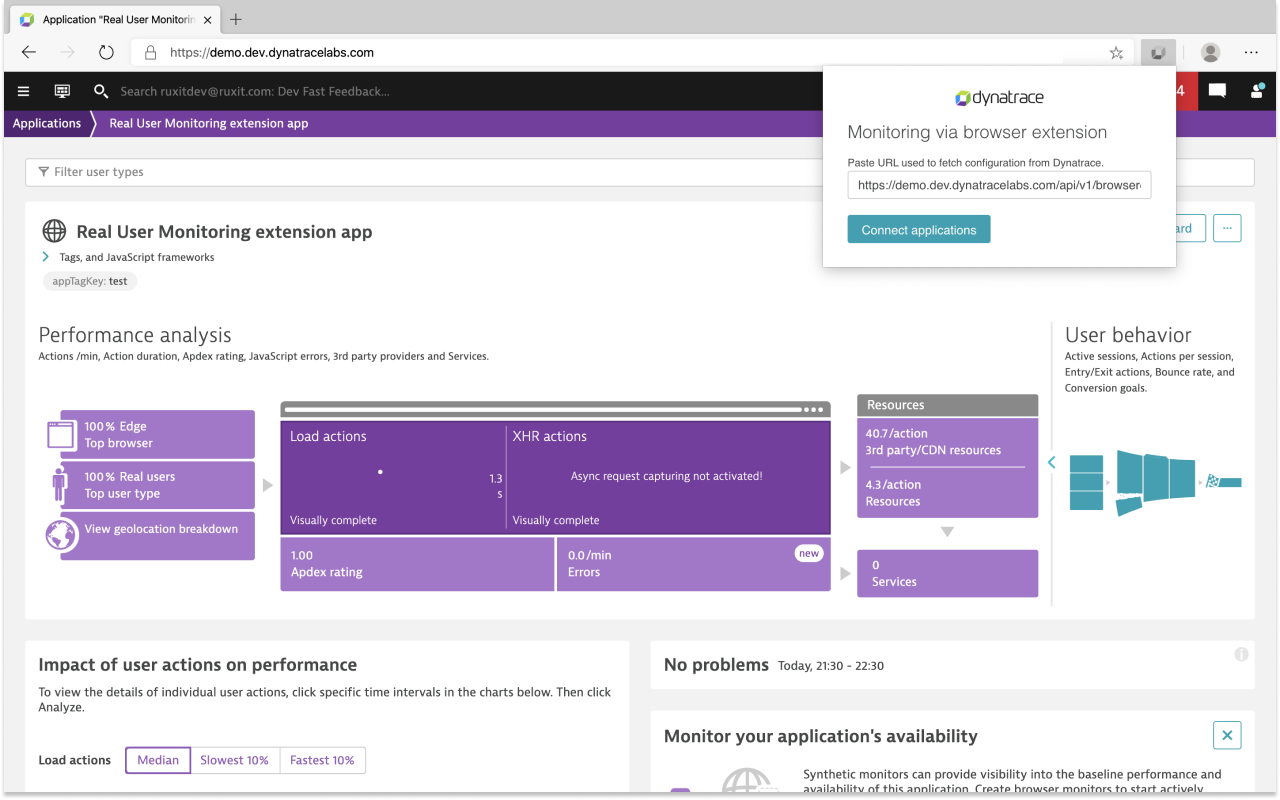Image resolution: width=1280 pixels, height=800 pixels.
Task: Click the No problems info icon
Action: pos(1241,655)
